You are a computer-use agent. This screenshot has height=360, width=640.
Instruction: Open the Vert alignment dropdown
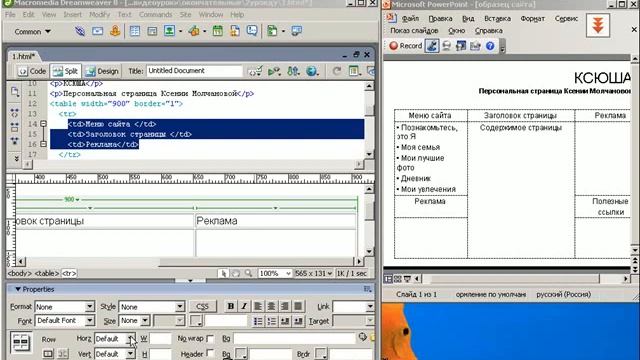coord(130,353)
